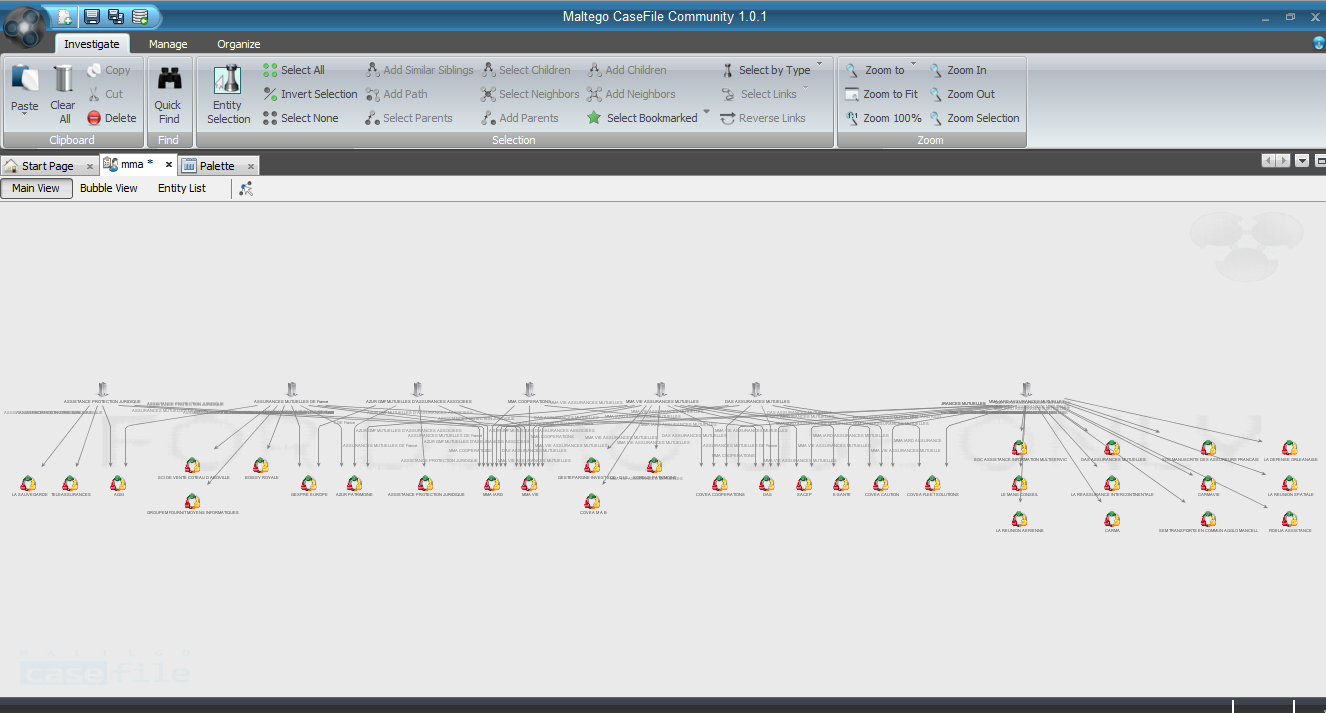Click Zoom Selection
The height and width of the screenshot is (713, 1326).
pyautogui.click(x=973, y=118)
